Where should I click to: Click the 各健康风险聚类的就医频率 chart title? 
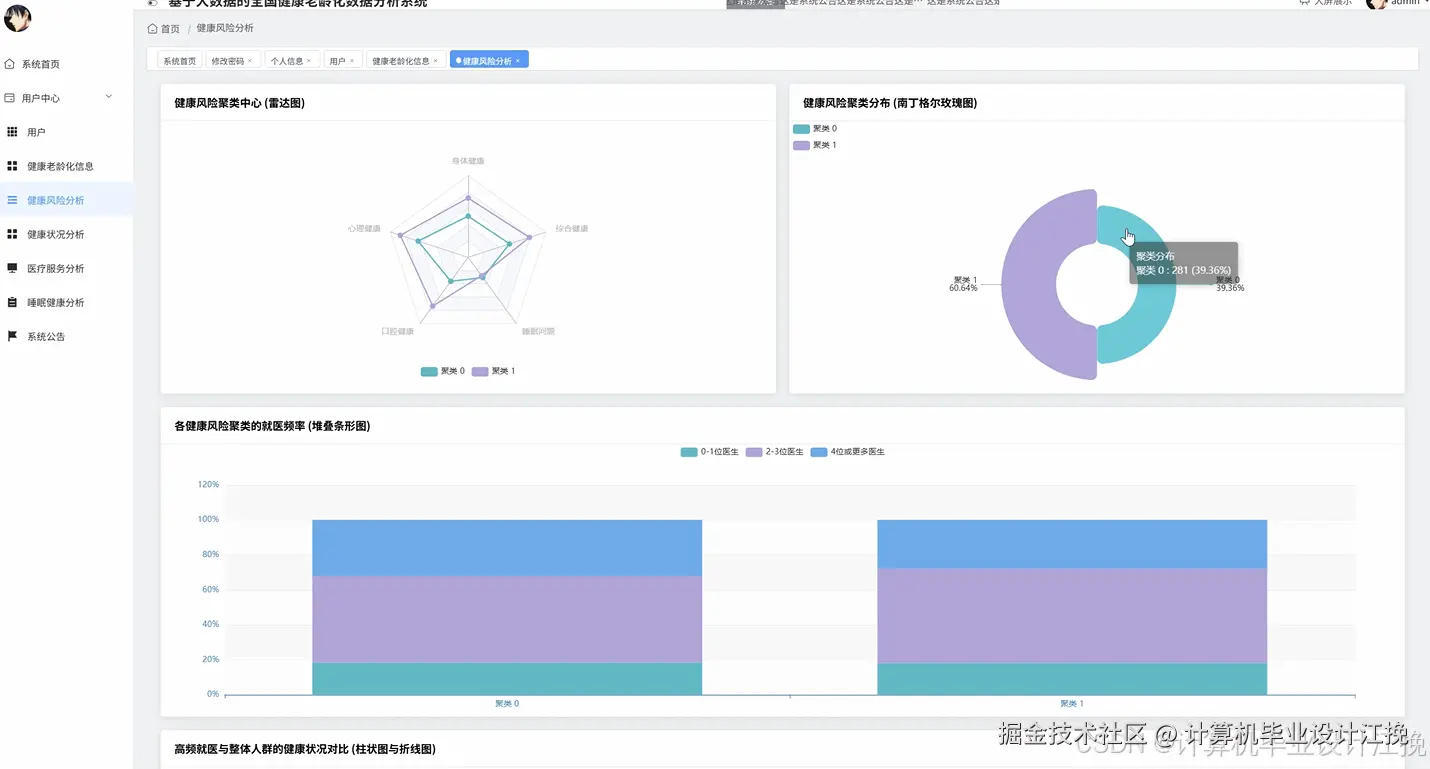pos(272,426)
